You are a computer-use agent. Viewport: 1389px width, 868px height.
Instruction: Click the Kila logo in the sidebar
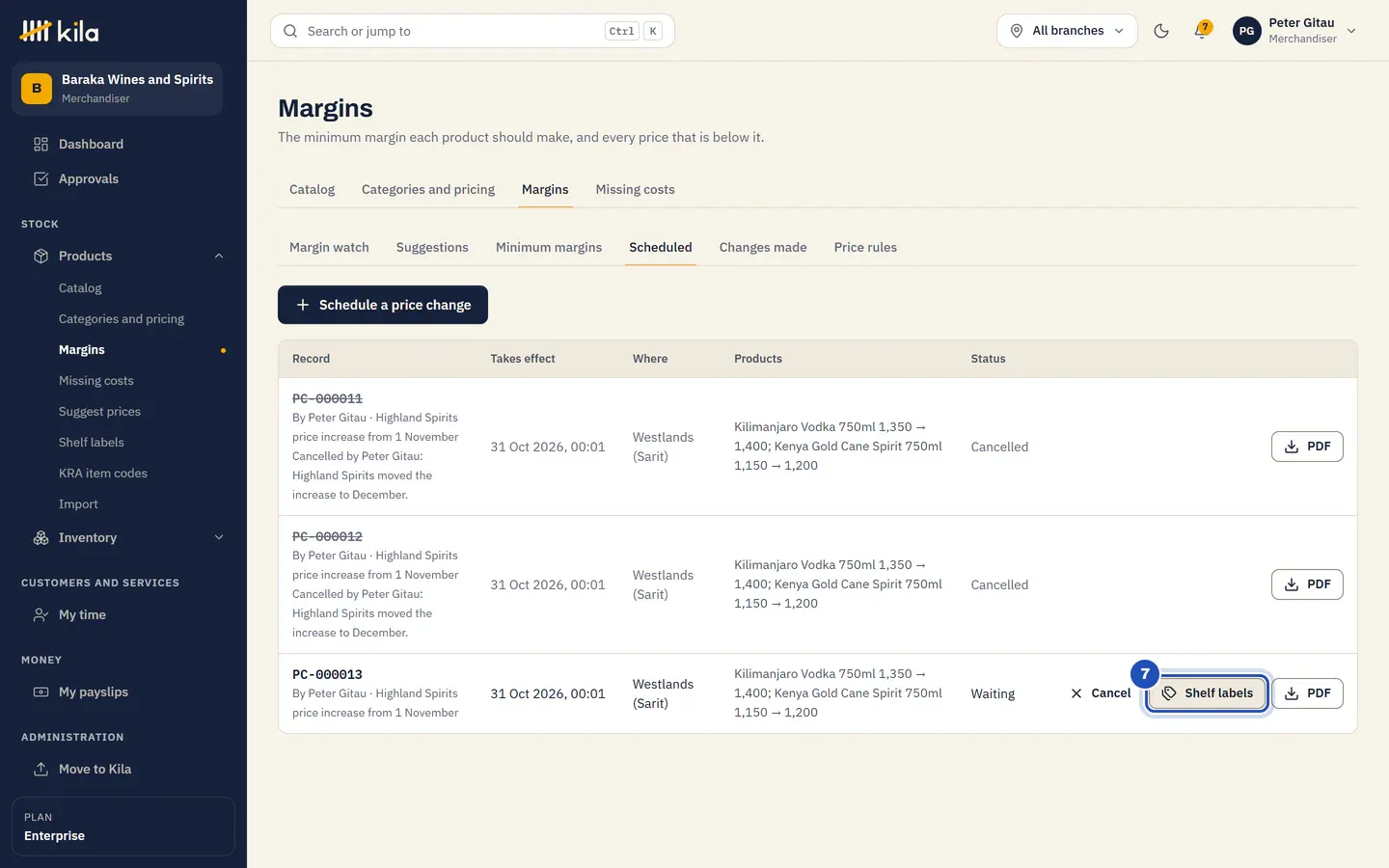pyautogui.click(x=59, y=32)
